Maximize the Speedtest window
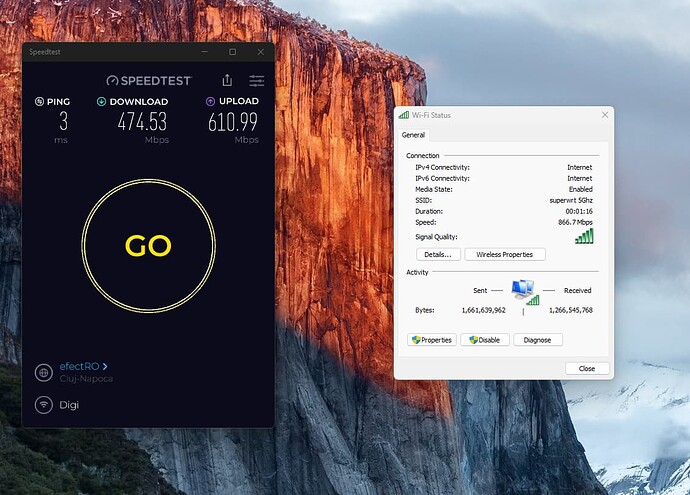This screenshot has width=690, height=495. pyautogui.click(x=232, y=52)
